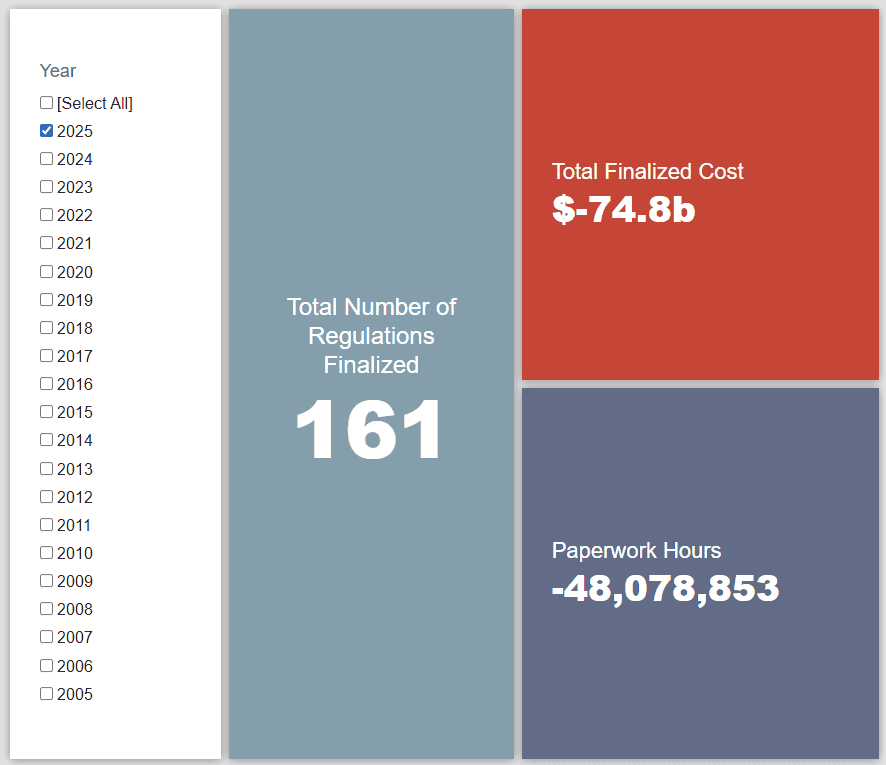The height and width of the screenshot is (765, 886).
Task: Tick the 2017 year checkbox
Action: 47,356
